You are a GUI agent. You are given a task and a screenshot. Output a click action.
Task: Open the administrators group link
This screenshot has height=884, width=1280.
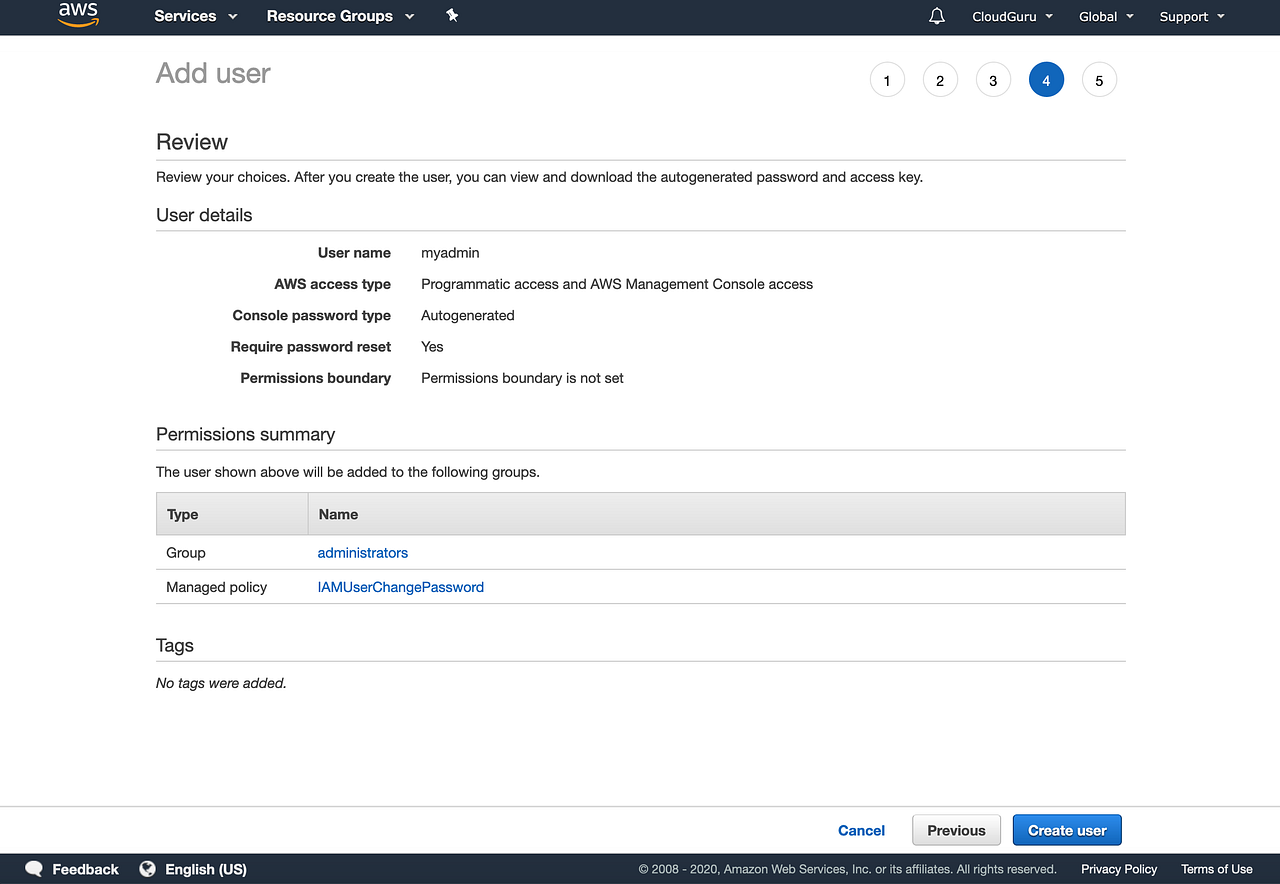(x=363, y=553)
